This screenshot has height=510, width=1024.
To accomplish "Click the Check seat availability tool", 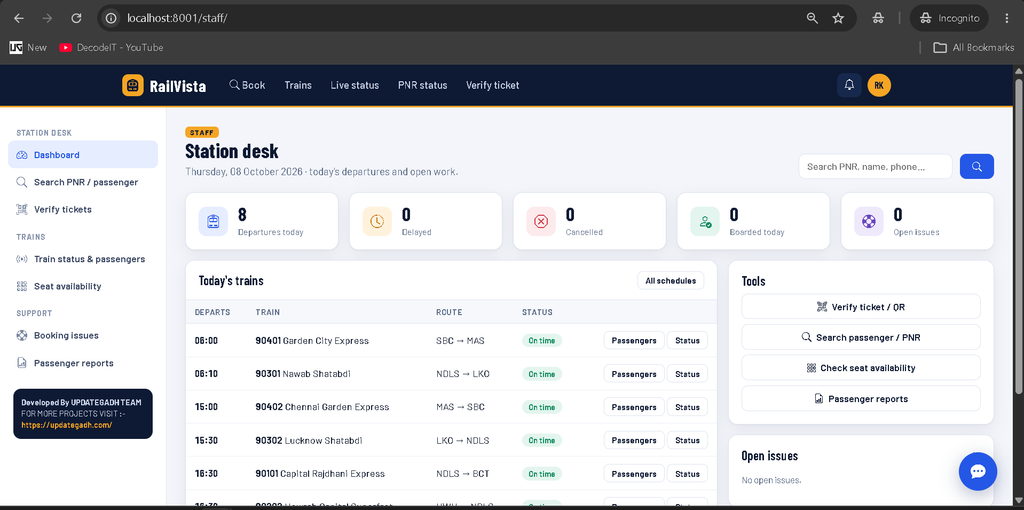I will pyautogui.click(x=861, y=368).
